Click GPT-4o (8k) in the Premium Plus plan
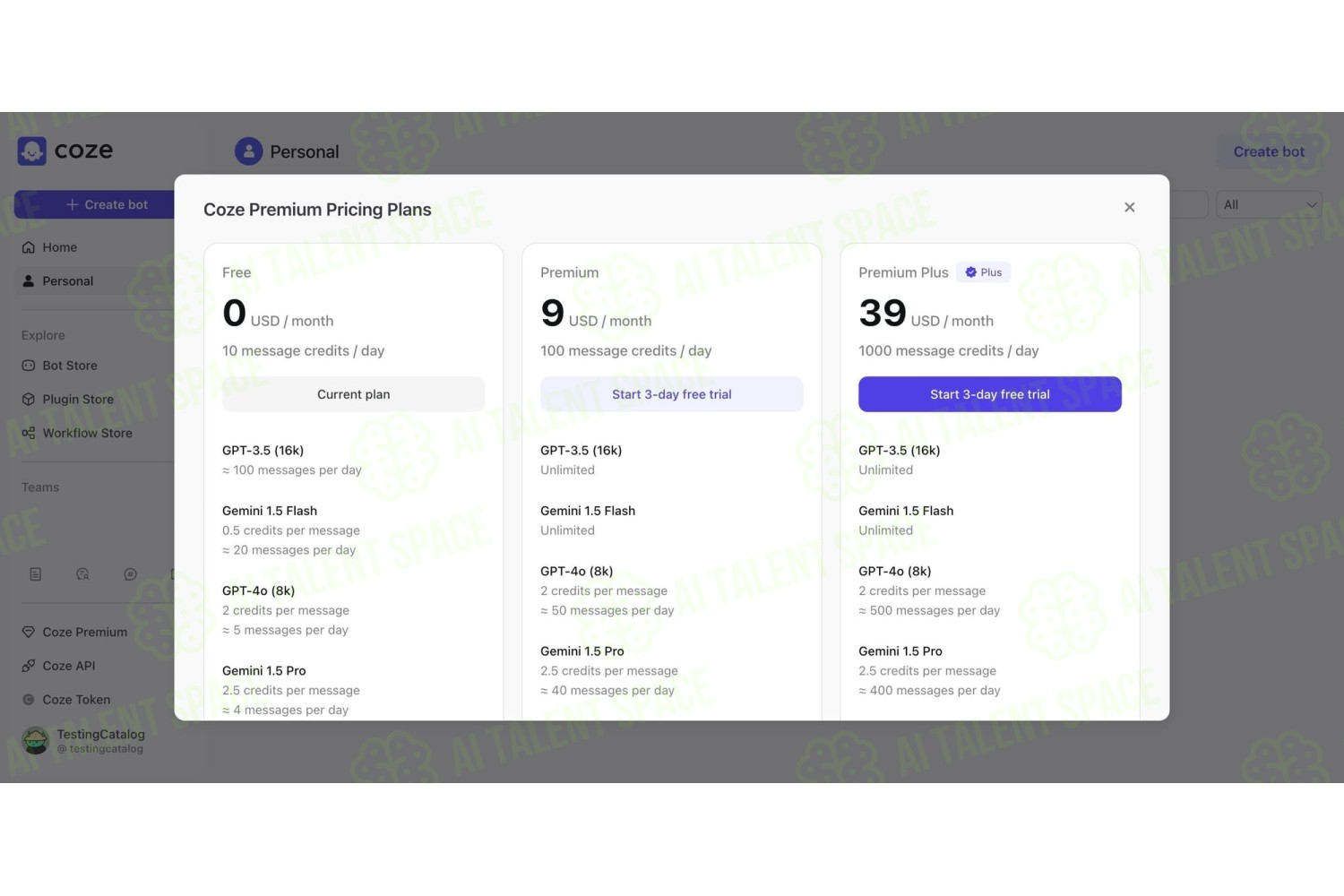1344x896 pixels. tap(894, 571)
